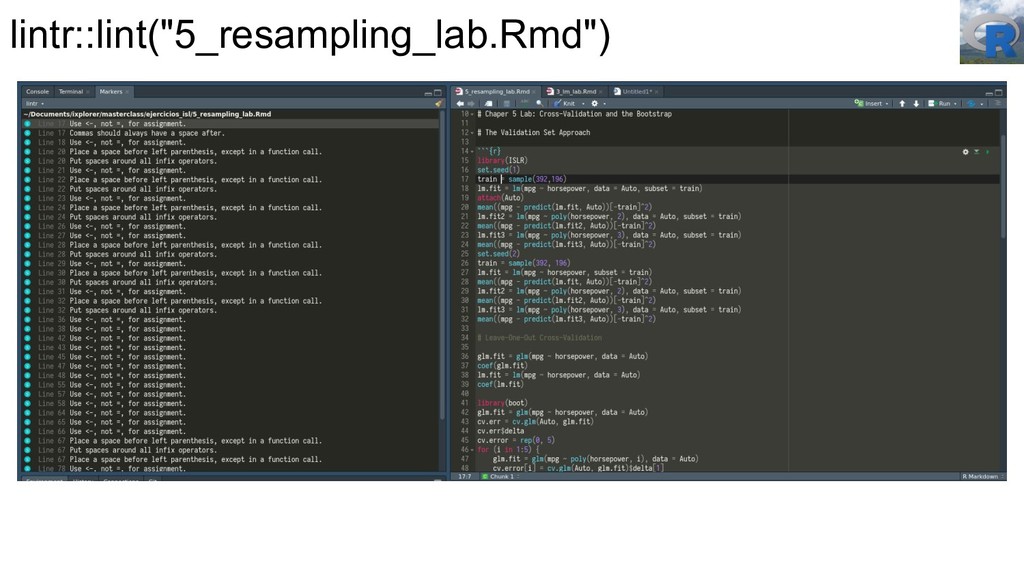Select marker 'Line 17 Use <-, not =, for assignment'
Screen dimensions: 1024x576
pos(232,123)
